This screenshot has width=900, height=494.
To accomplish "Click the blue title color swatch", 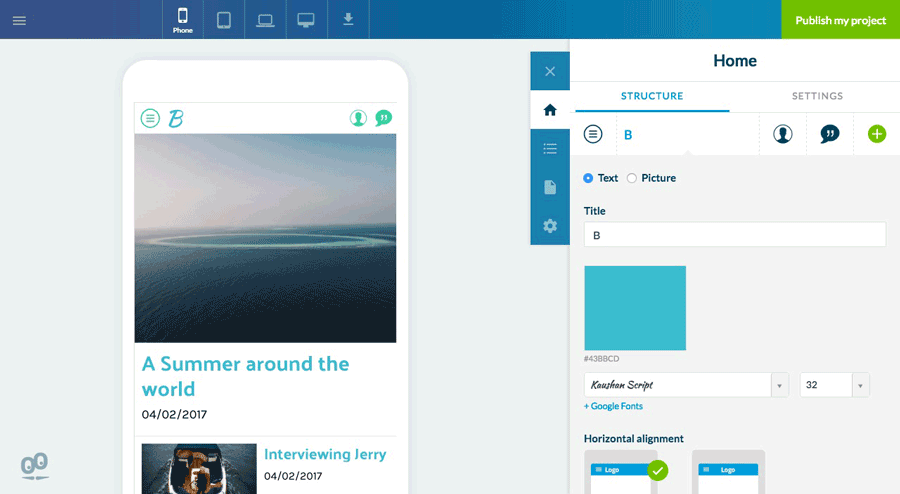I will click(x=635, y=308).
